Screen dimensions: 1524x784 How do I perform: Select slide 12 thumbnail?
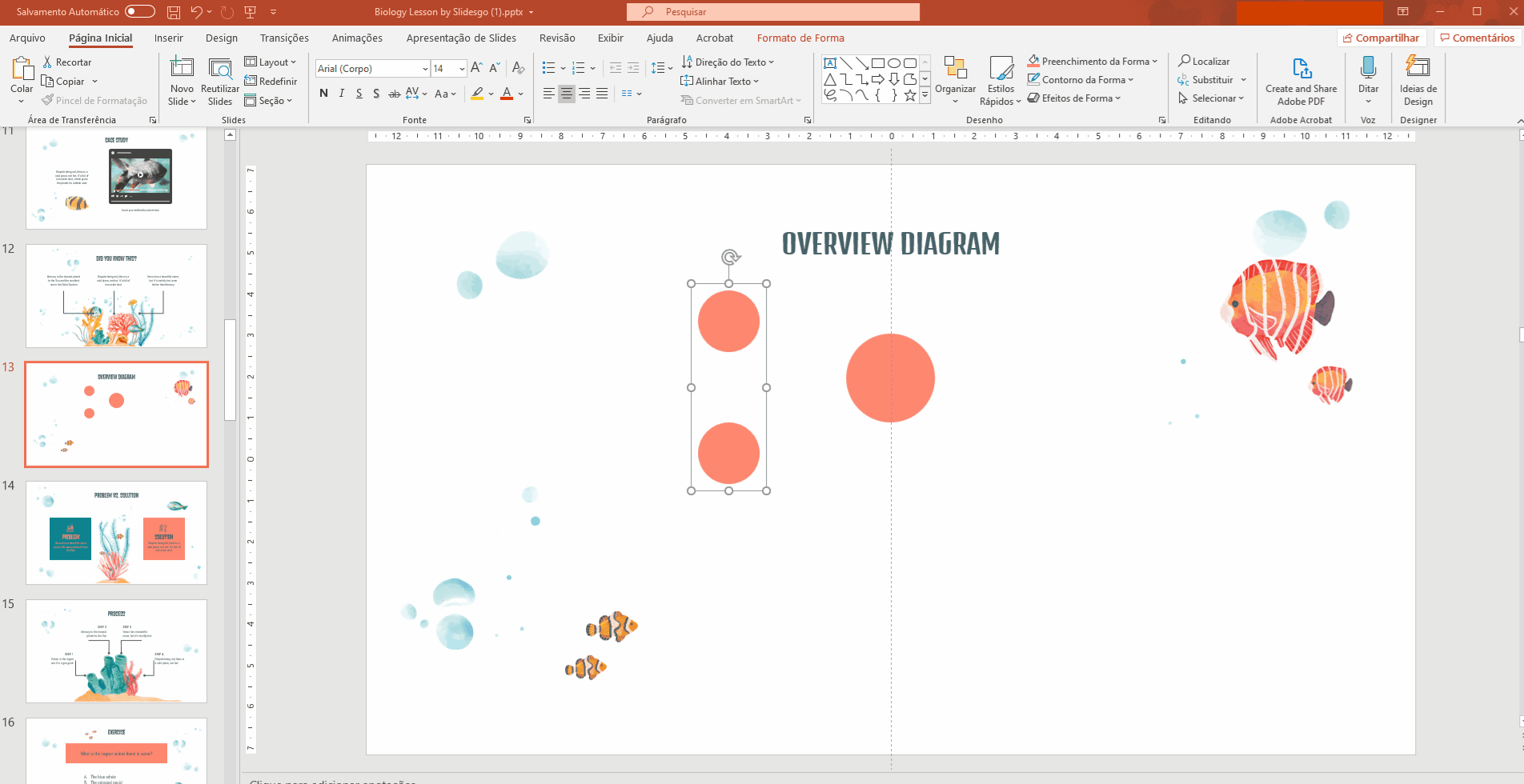[117, 296]
